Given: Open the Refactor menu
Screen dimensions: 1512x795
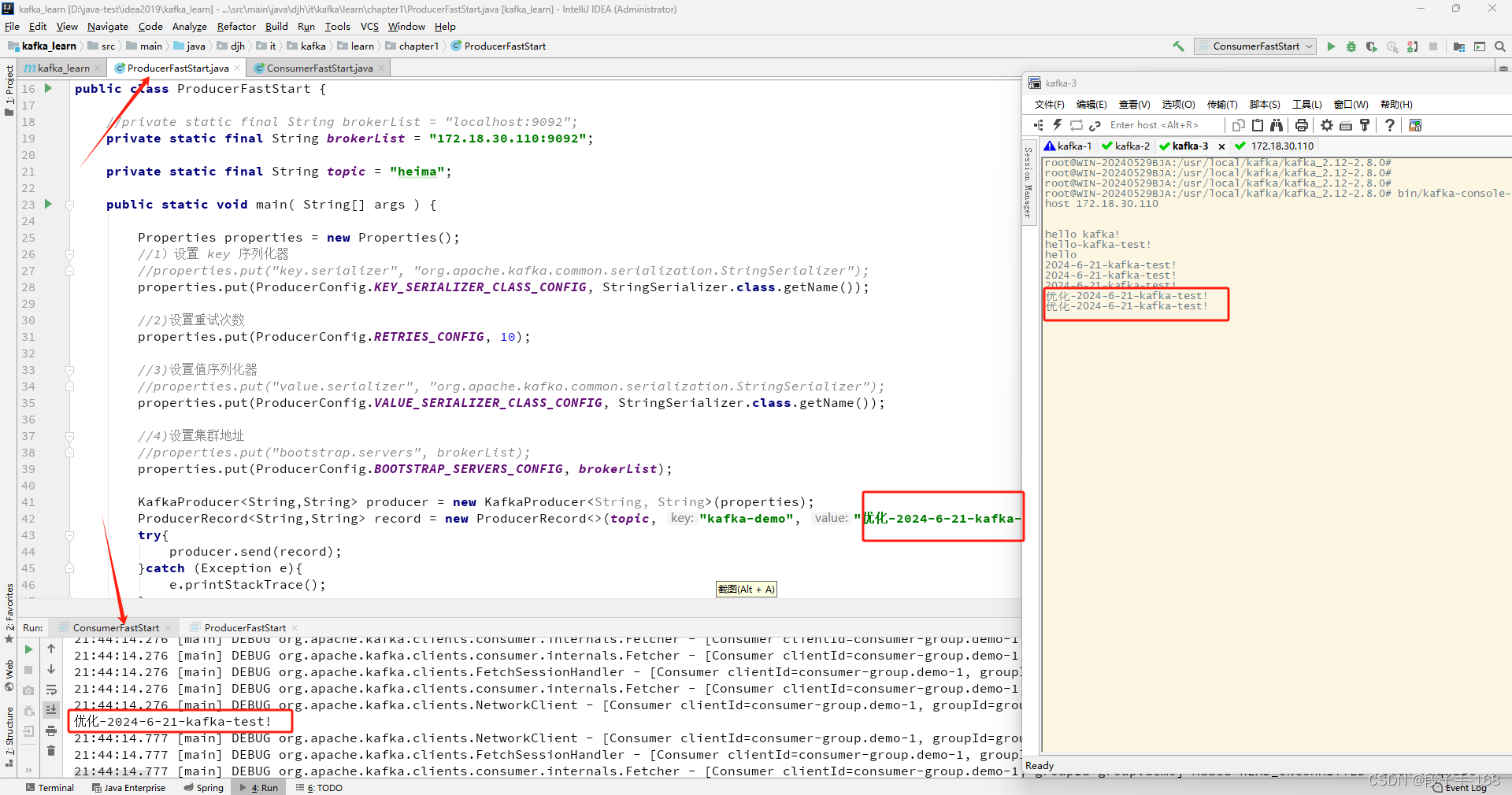Looking at the screenshot, I should [236, 27].
